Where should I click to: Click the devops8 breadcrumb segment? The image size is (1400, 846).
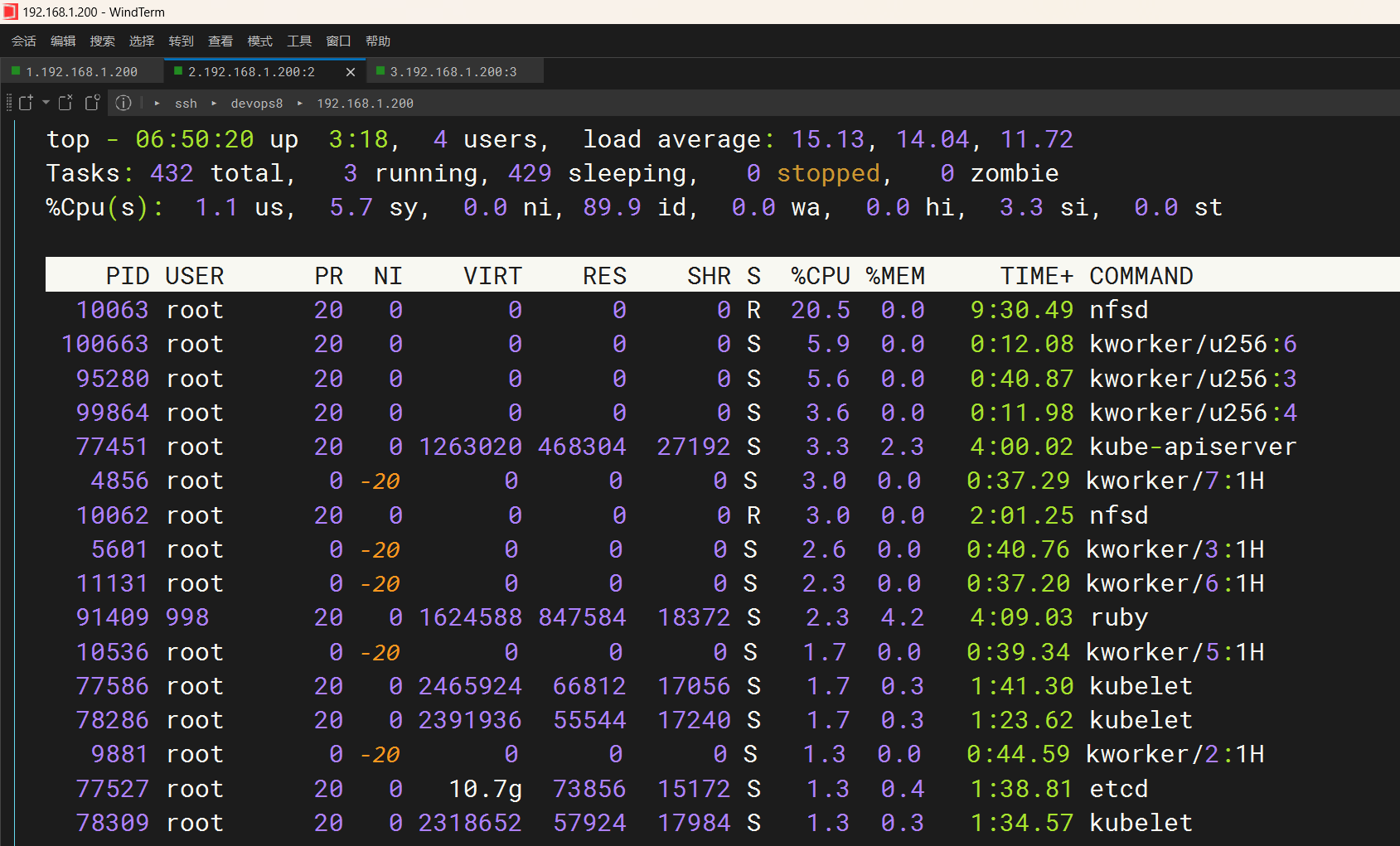(257, 104)
